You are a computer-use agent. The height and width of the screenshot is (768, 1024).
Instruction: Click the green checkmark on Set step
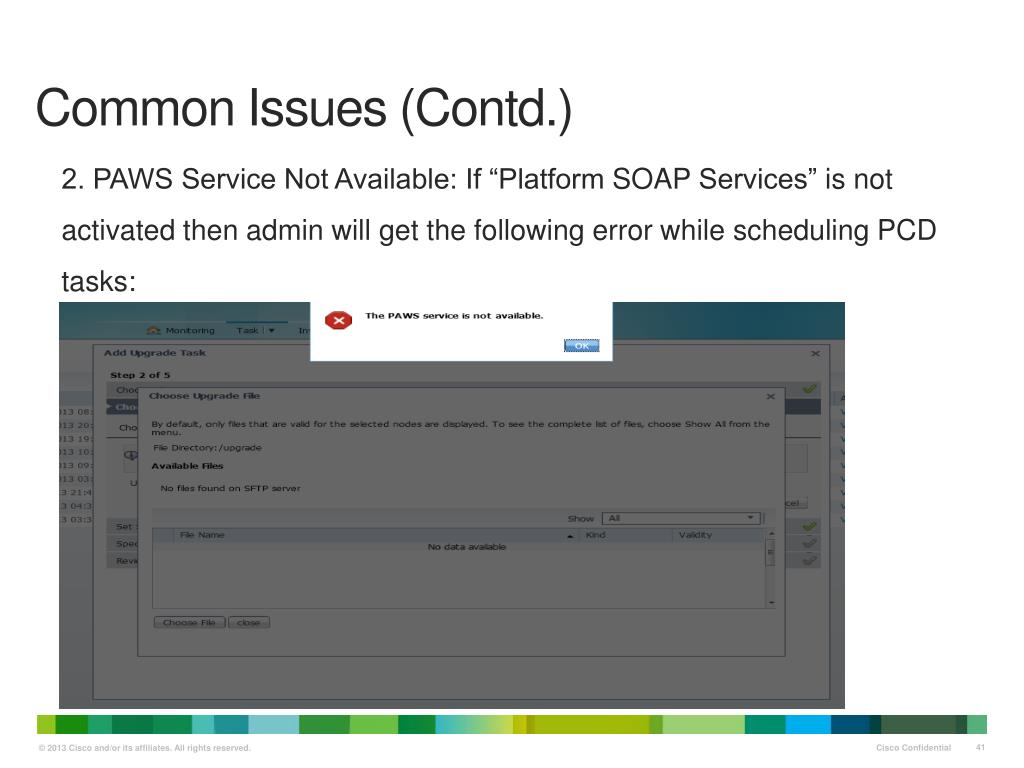click(x=810, y=526)
